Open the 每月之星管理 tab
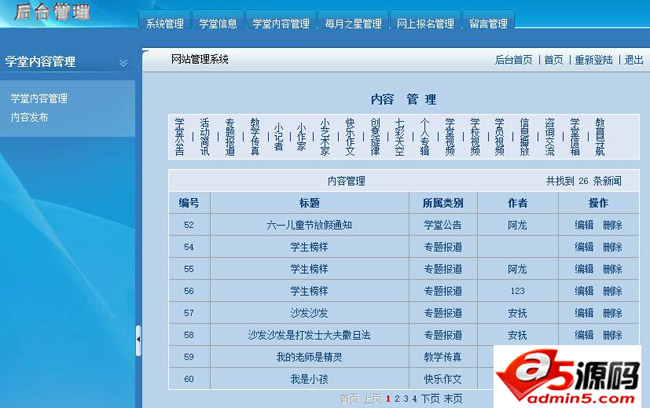The image size is (650, 408). 353,24
